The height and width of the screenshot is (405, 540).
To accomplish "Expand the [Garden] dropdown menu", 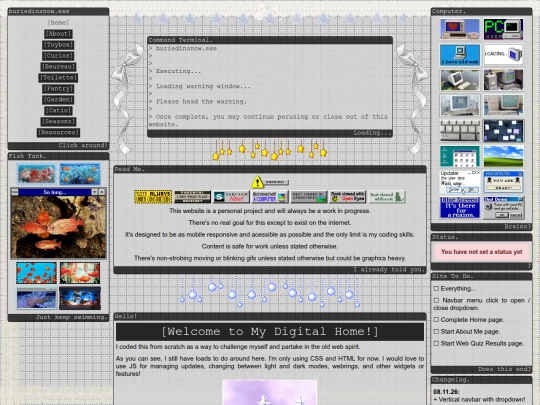I will click(x=58, y=100).
